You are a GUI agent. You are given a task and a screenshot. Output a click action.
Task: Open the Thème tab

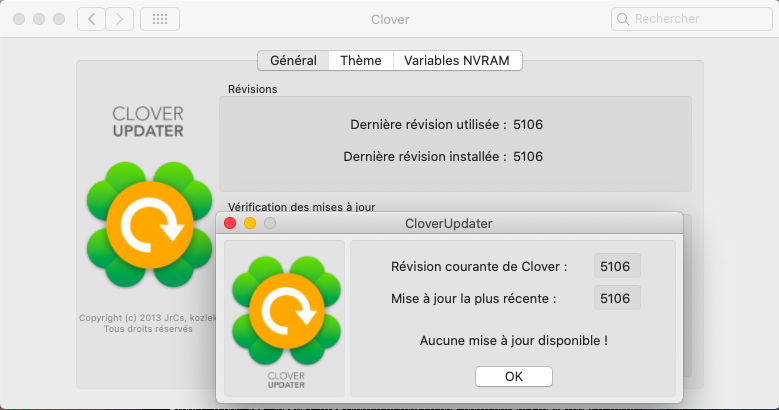361,61
